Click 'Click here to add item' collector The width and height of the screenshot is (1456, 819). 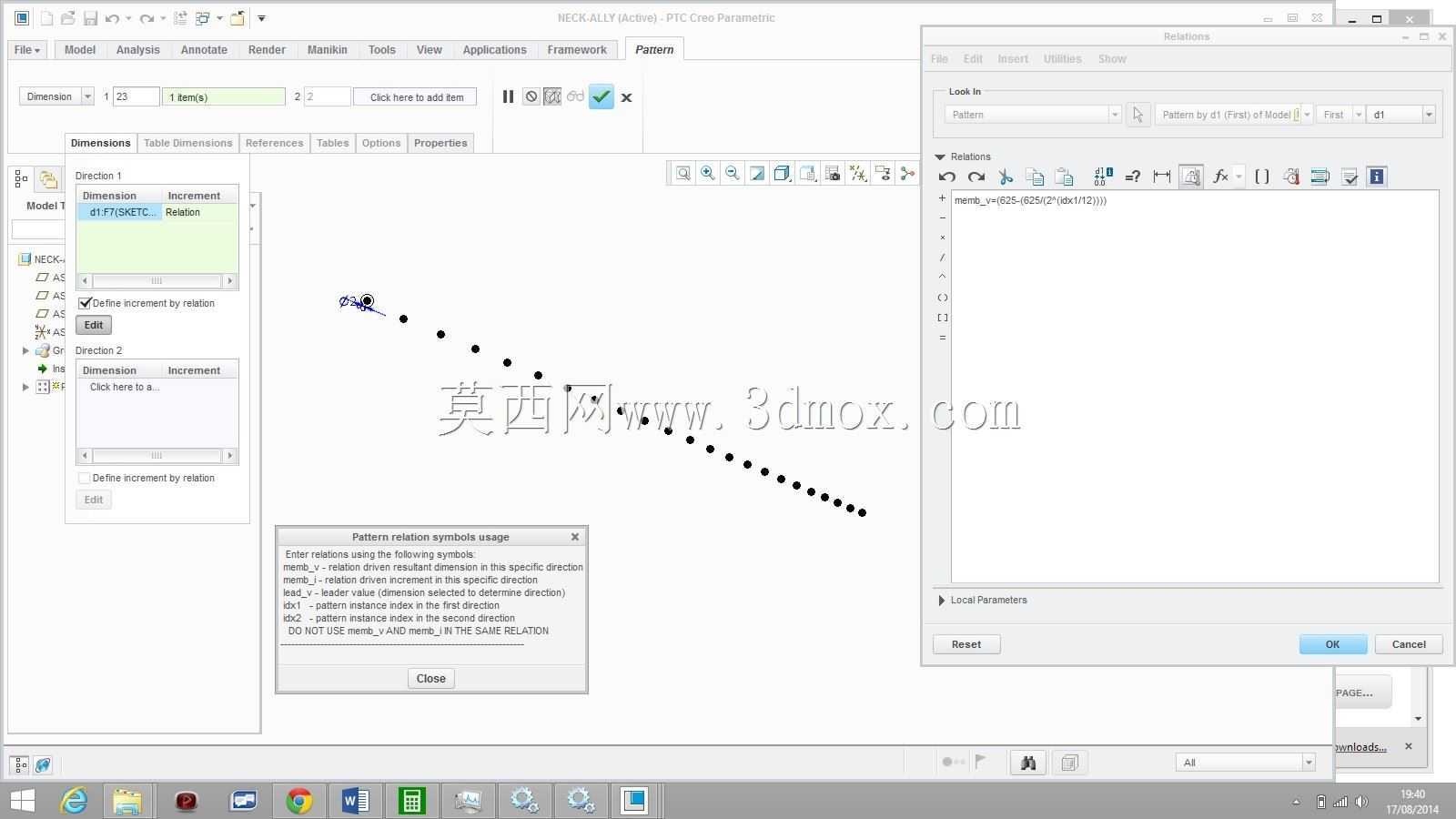pos(415,97)
